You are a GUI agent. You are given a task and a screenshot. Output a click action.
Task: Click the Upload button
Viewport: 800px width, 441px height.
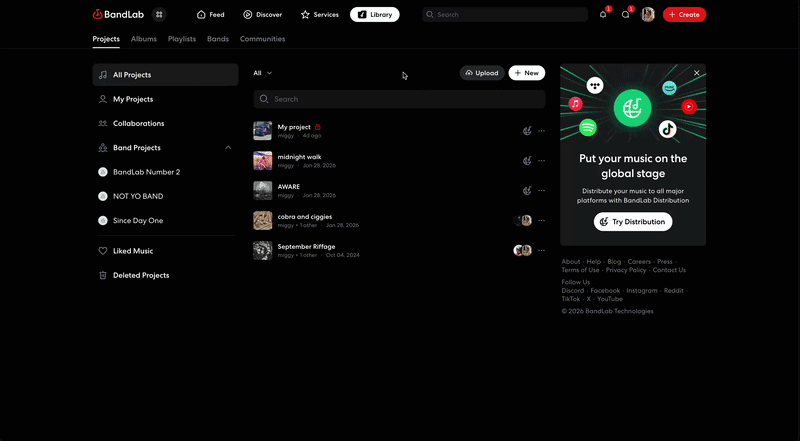point(482,73)
